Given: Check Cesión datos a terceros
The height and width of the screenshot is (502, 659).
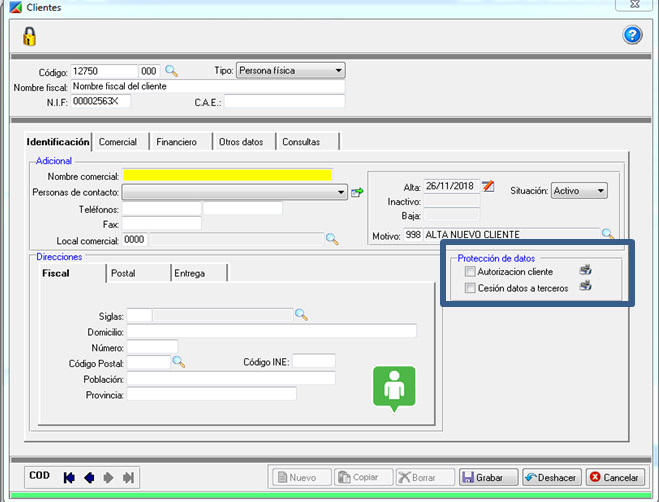Looking at the screenshot, I should tap(470, 288).
